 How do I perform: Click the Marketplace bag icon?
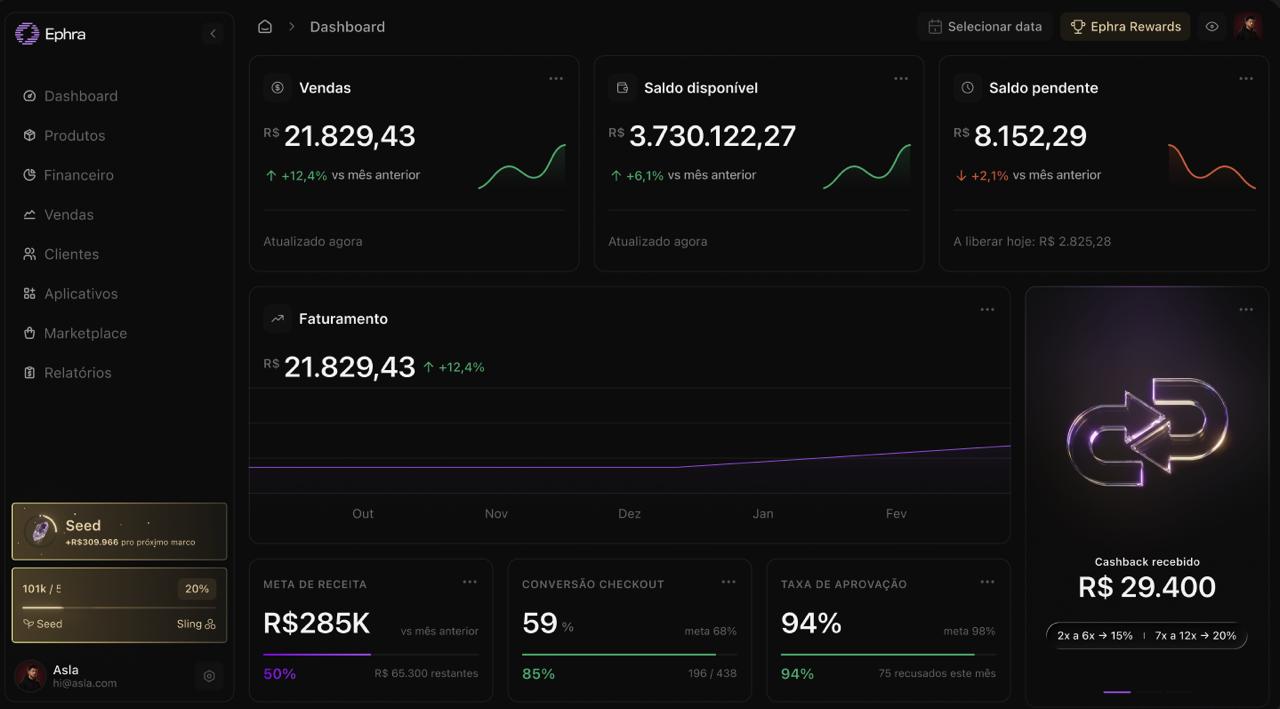(x=29, y=333)
